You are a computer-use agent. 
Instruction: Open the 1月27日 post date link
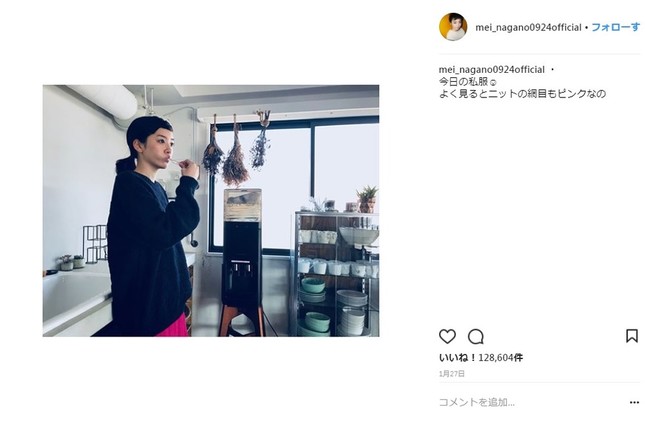pos(452,374)
